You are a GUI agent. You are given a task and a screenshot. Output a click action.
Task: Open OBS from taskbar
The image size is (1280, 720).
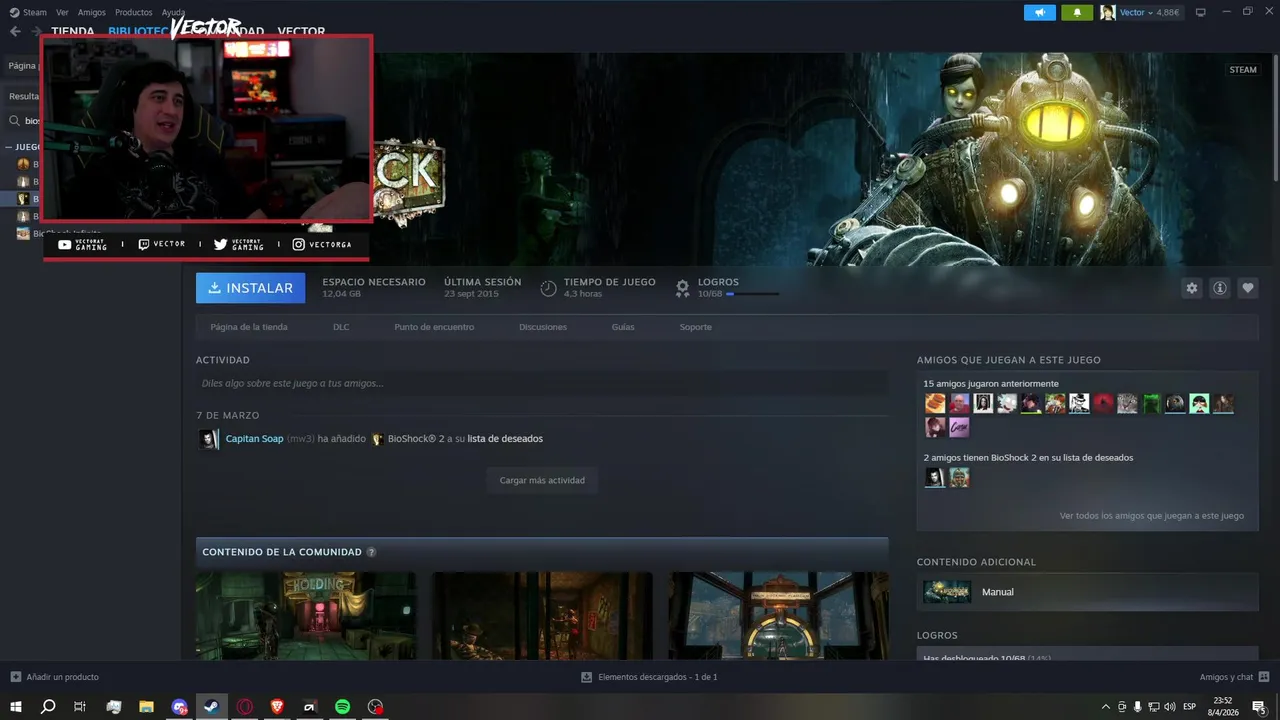point(375,707)
